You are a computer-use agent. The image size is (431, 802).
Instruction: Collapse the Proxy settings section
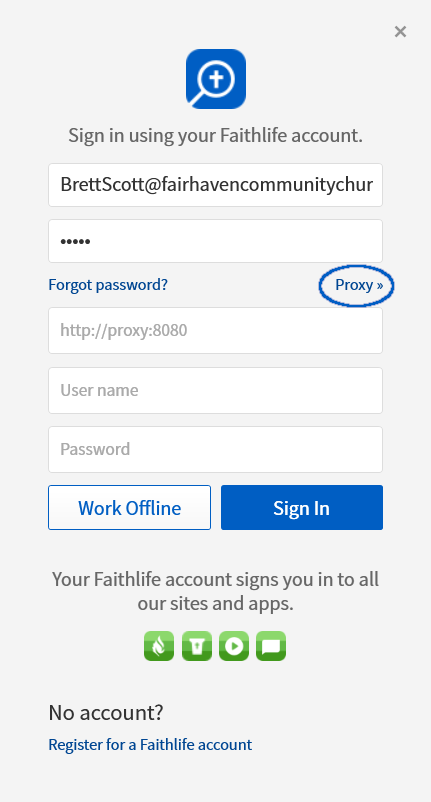pyautogui.click(x=359, y=285)
